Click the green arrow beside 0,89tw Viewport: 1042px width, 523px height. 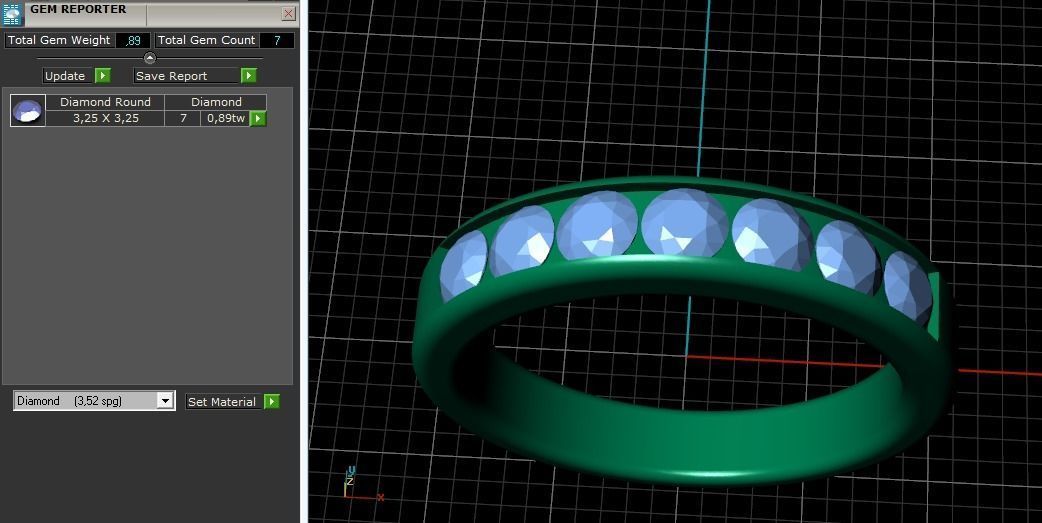click(x=258, y=119)
